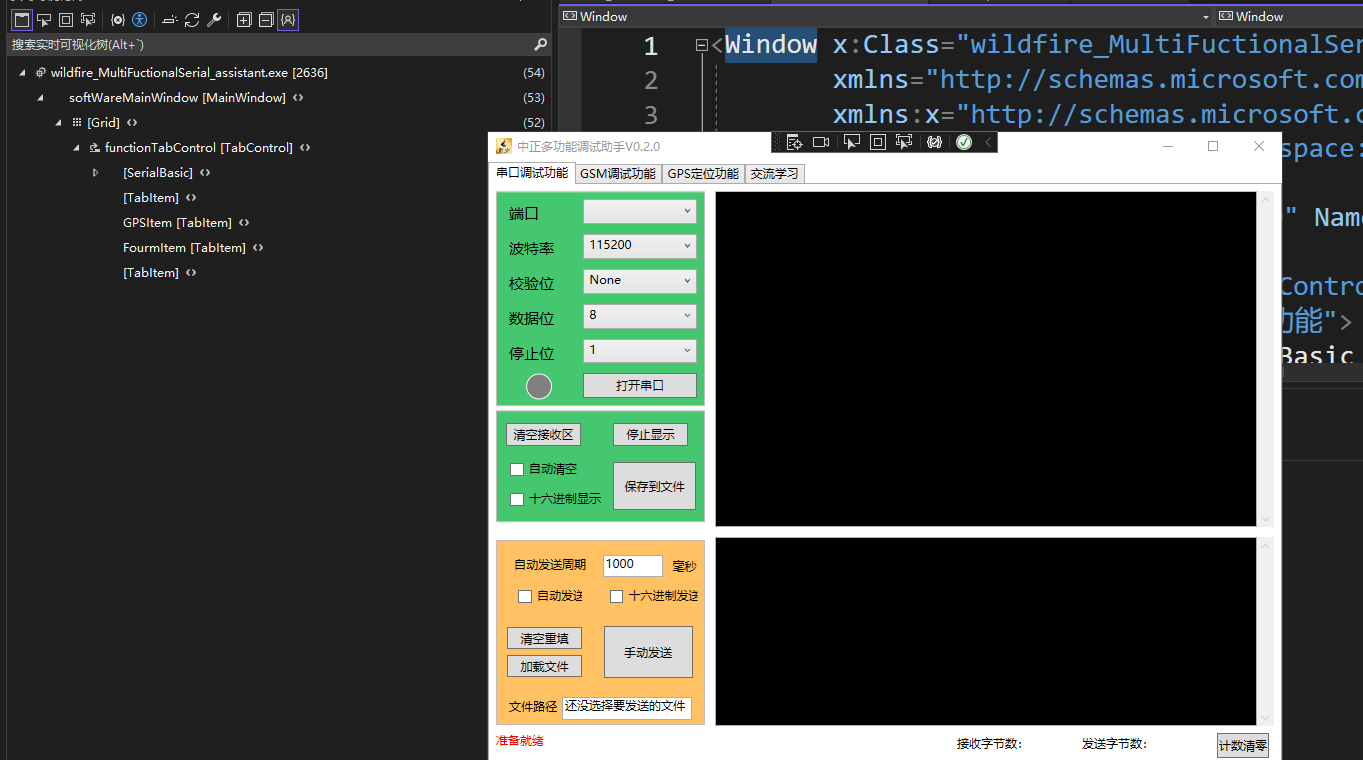
Task: Click the app icon in serial assistant title bar
Action: (x=504, y=146)
